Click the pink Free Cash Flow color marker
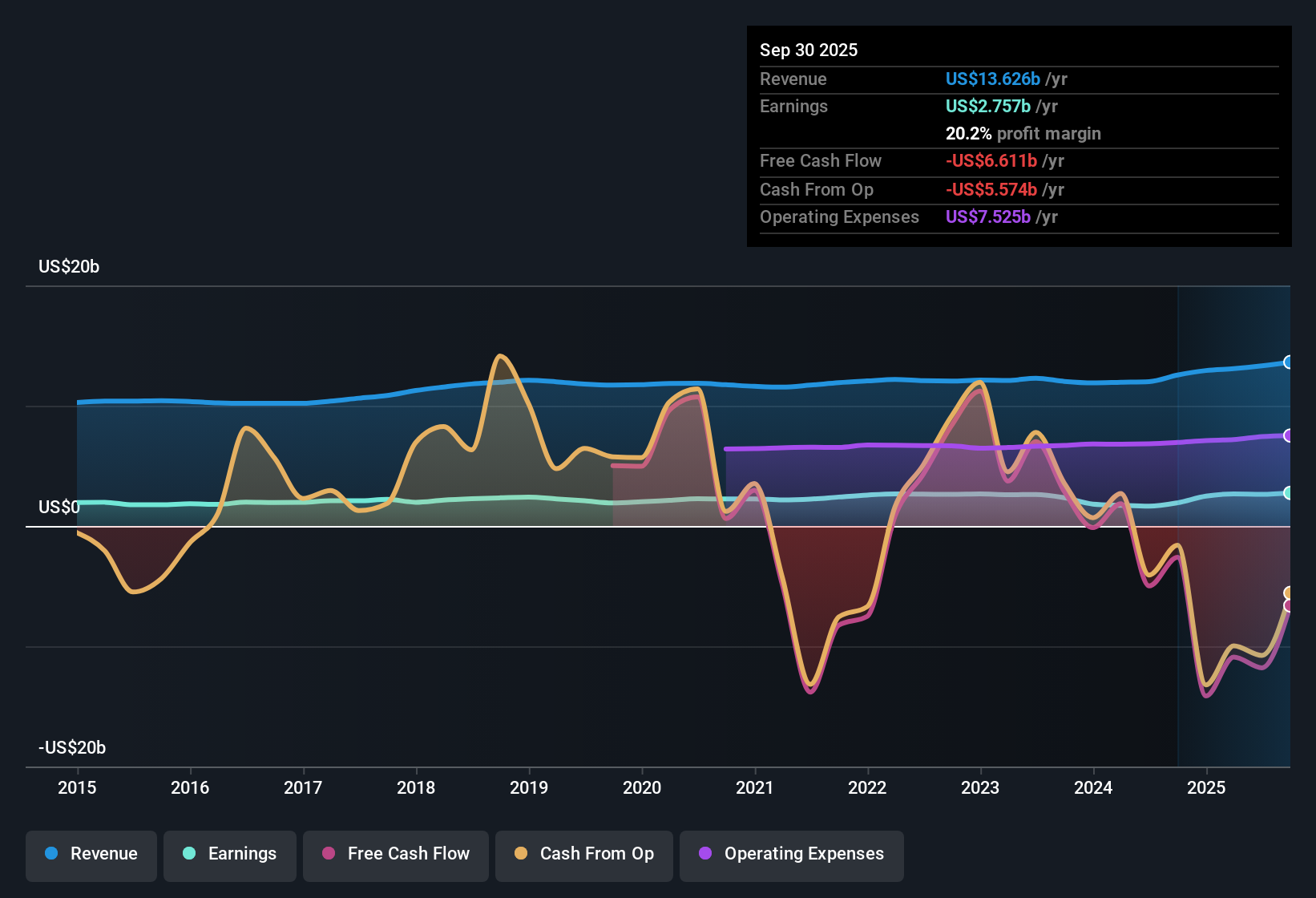Screen dimensions: 1316x898 (x=327, y=855)
